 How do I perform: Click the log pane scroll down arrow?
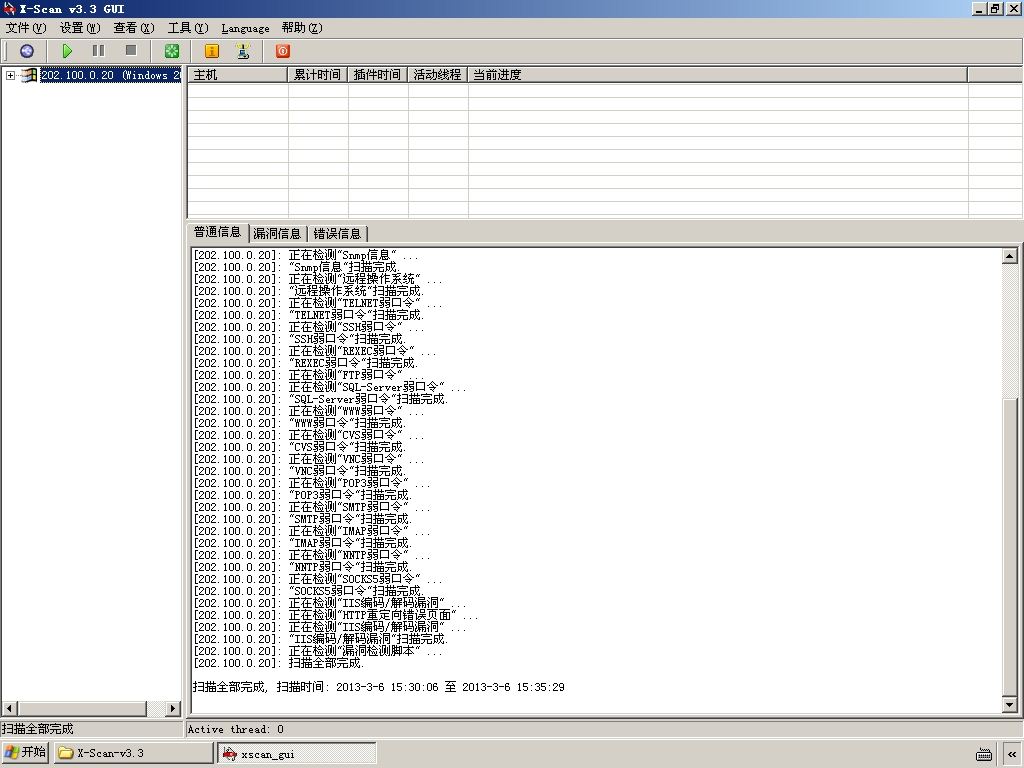click(1010, 705)
